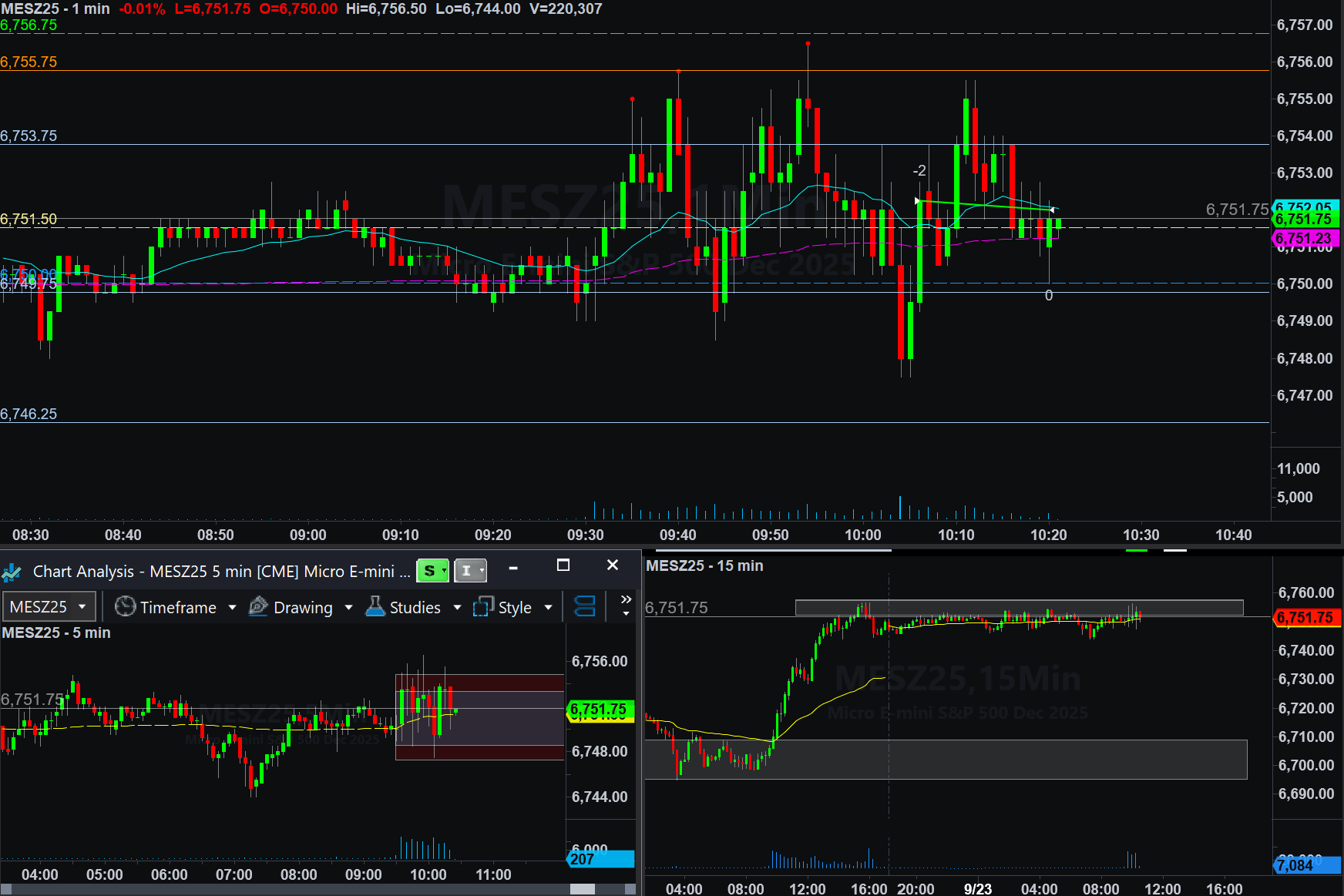Open the Drawing menu label
This screenshot has width=1344, height=896.
tap(303, 607)
